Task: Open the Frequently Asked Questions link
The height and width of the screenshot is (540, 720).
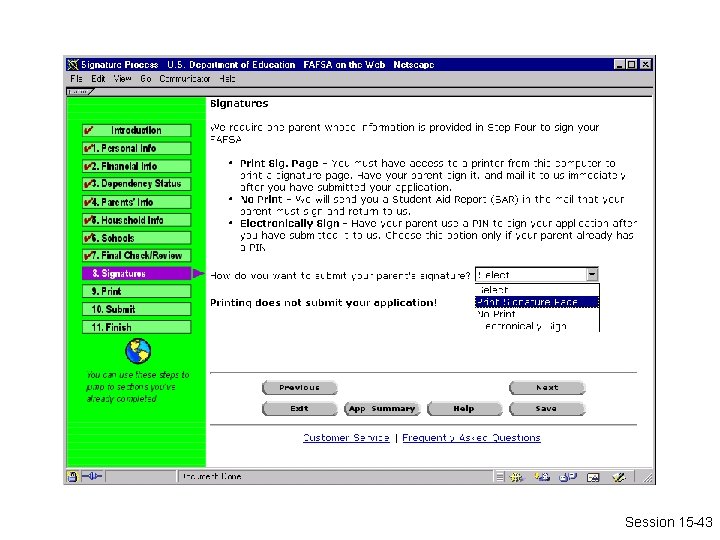Action: click(471, 438)
